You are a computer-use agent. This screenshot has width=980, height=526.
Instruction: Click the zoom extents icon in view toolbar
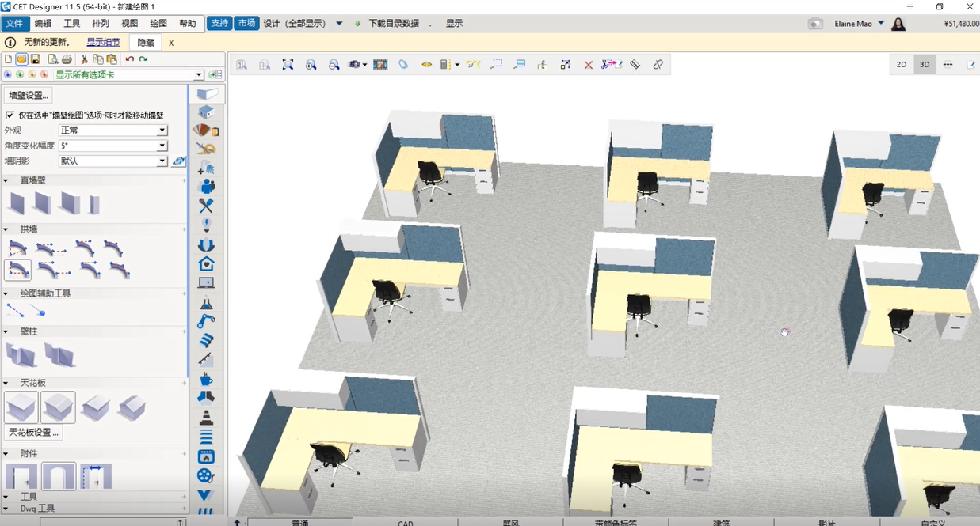[x=288, y=65]
